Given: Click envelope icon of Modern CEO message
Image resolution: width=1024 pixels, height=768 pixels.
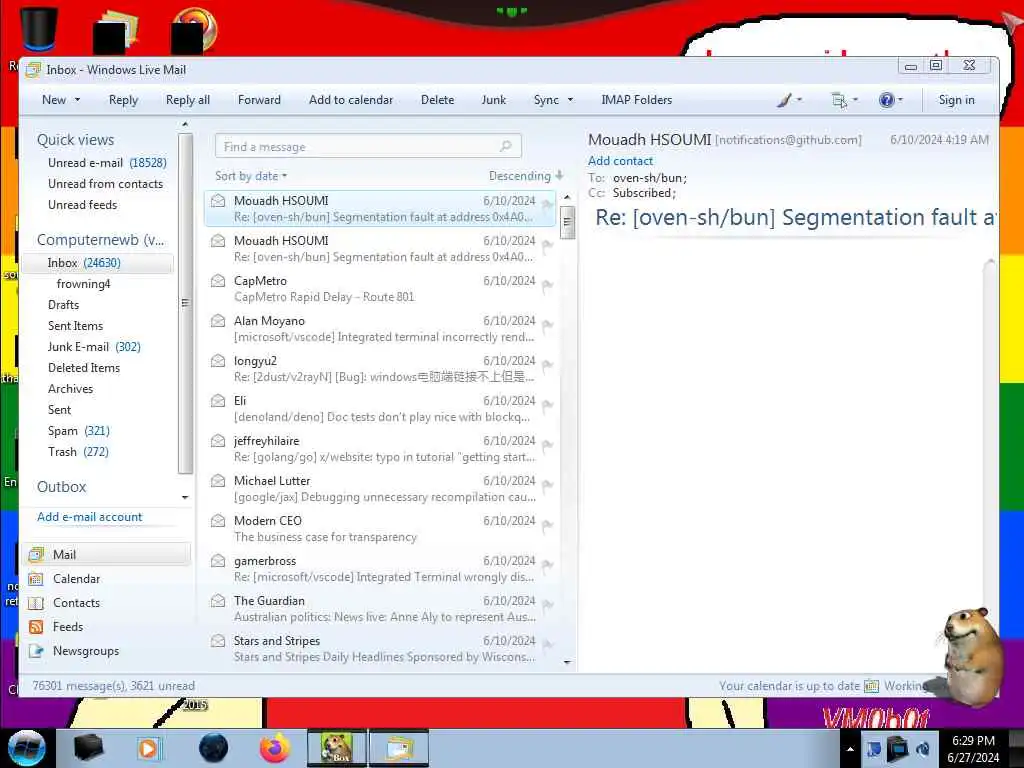Looking at the screenshot, I should (218, 520).
